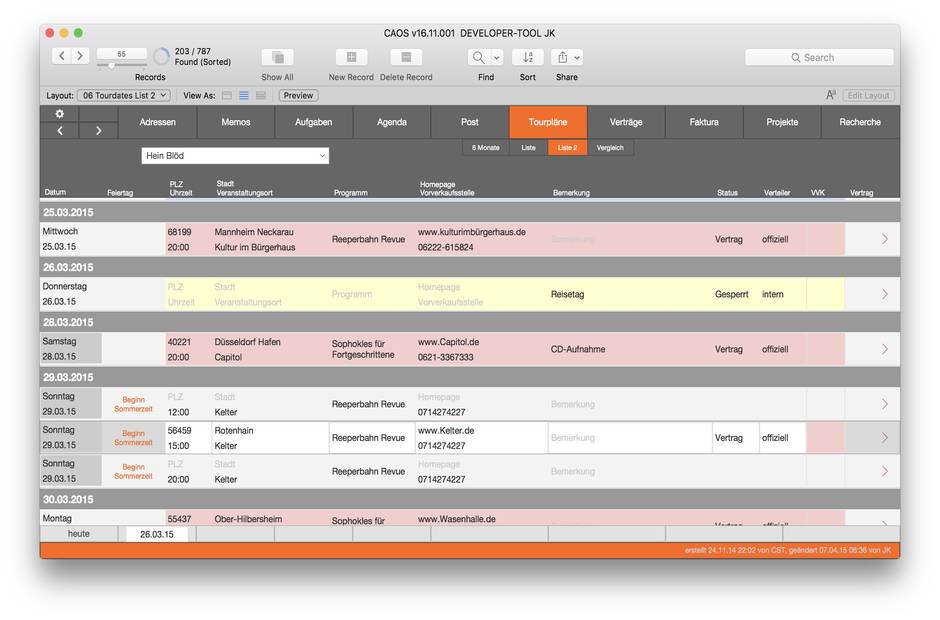This screenshot has height=620, width=940.
Task: Focus the Search field
Action: pos(819,58)
